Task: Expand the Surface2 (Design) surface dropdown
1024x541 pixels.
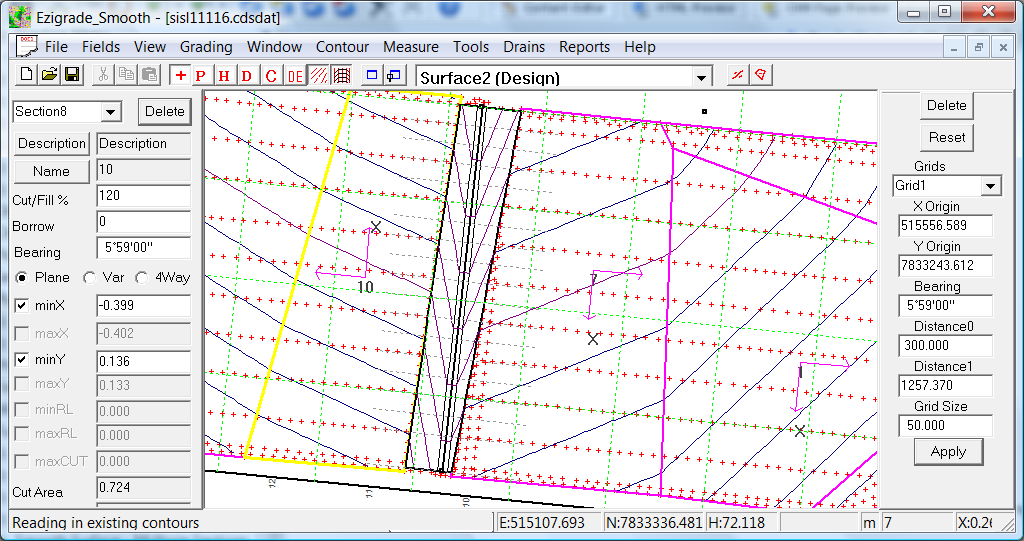Action: [x=702, y=78]
